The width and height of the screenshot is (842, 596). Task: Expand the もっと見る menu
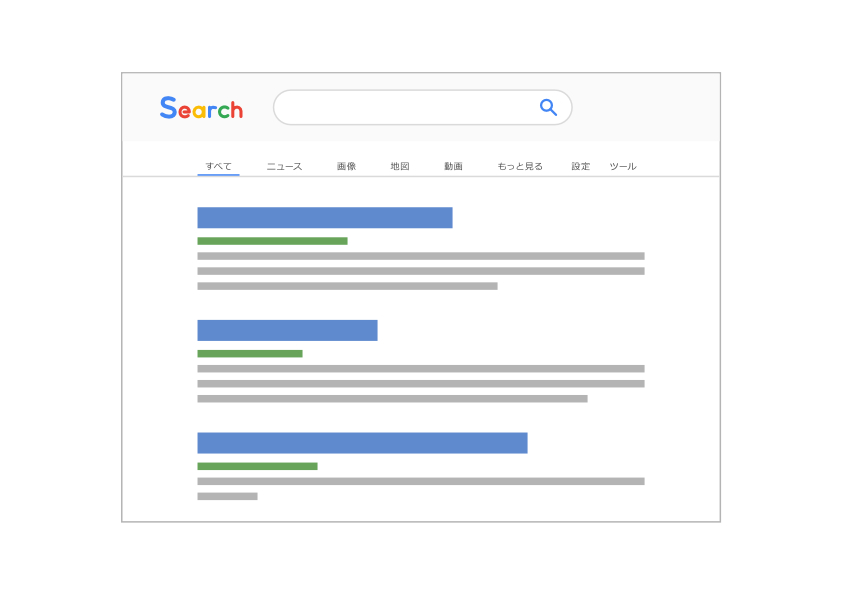pyautogui.click(x=520, y=166)
